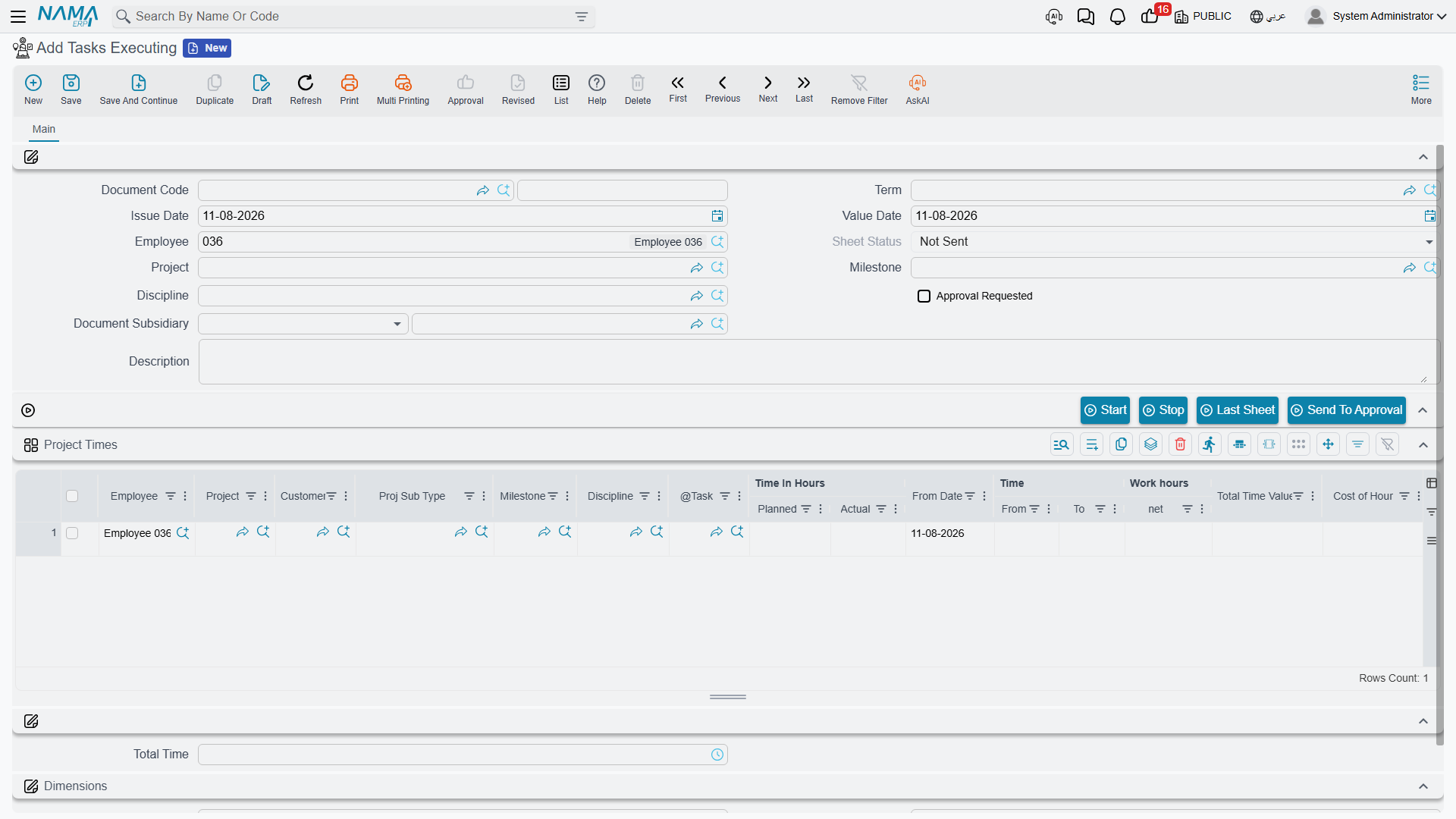The width and height of the screenshot is (1456, 819).
Task: Open the List view icon
Action: tap(561, 83)
